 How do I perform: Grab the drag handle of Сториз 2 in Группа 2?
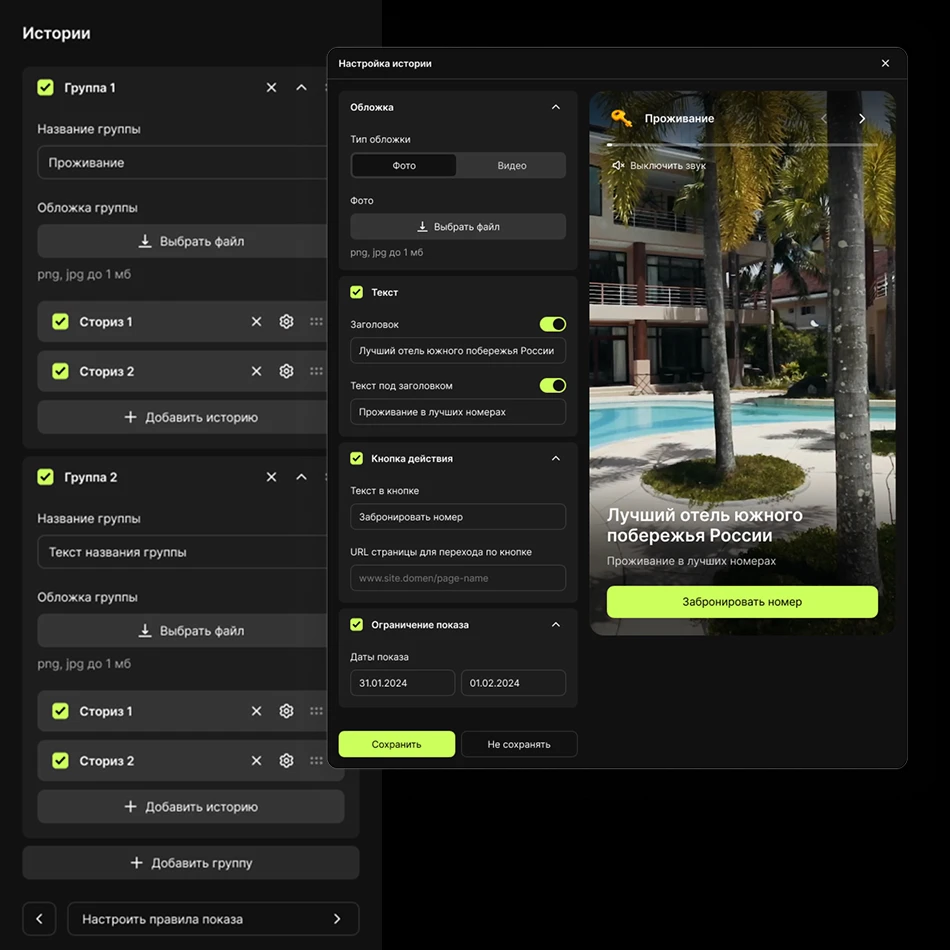(x=316, y=760)
